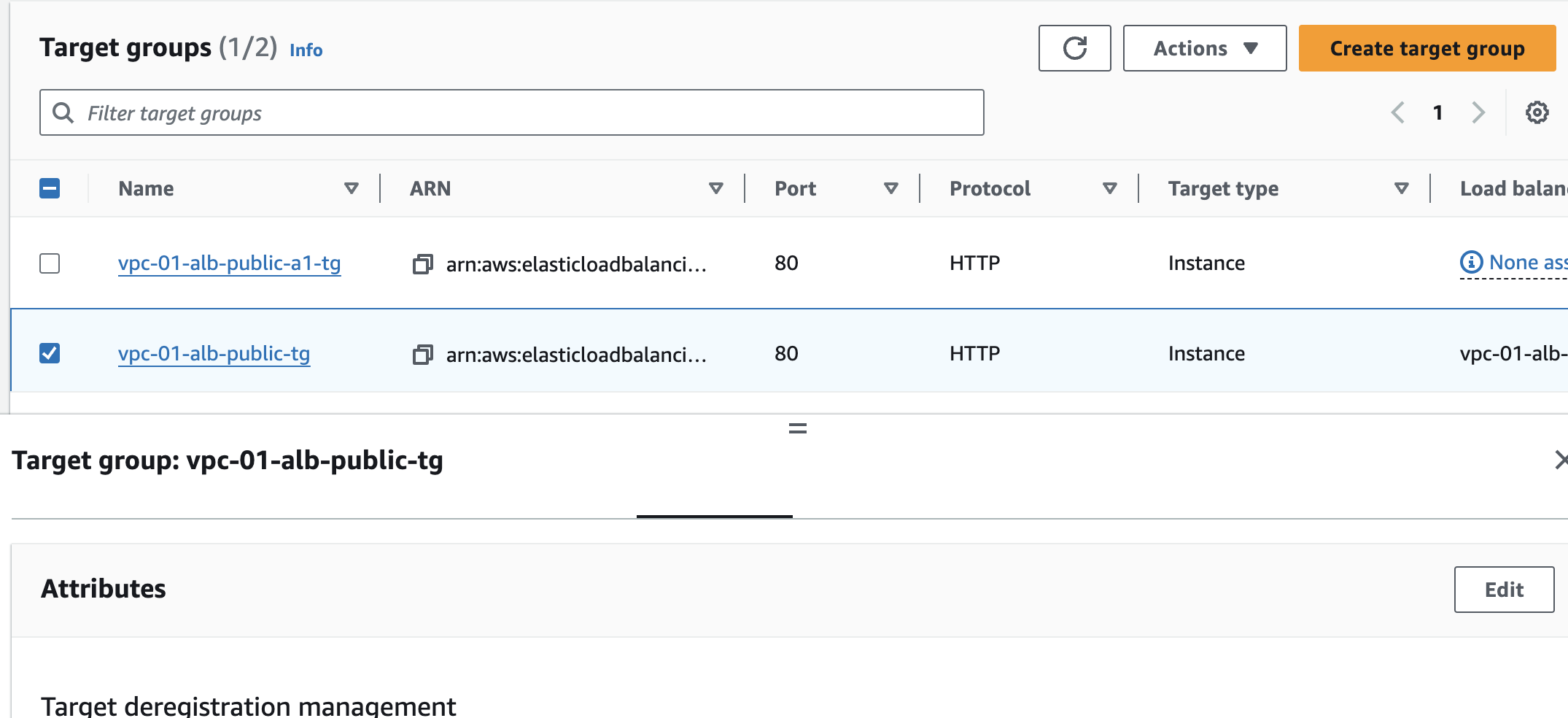The image size is (1568, 718).
Task: Sort by Target type column arrow
Action: pyautogui.click(x=1401, y=188)
